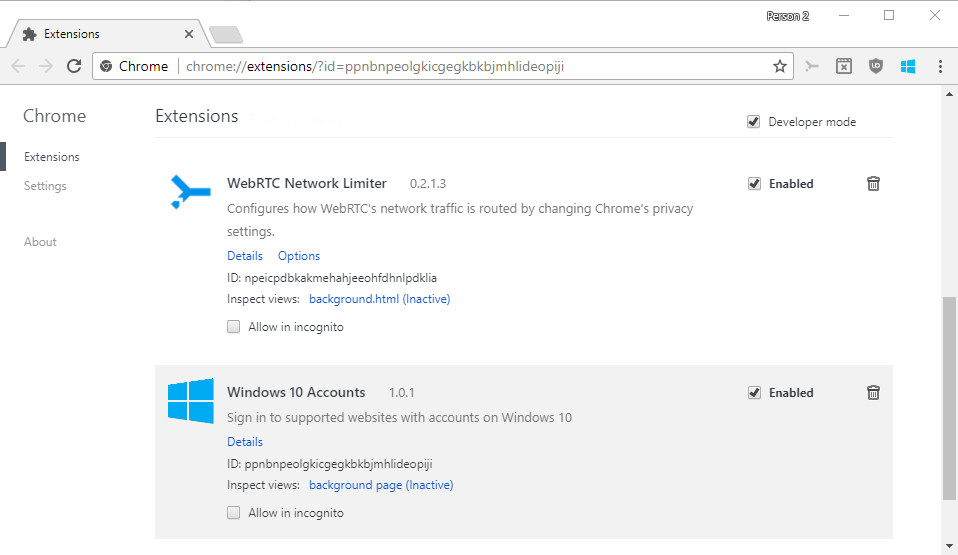Allow WebRTC Network Limiter in incognito
This screenshot has width=958, height=555.
tap(233, 326)
